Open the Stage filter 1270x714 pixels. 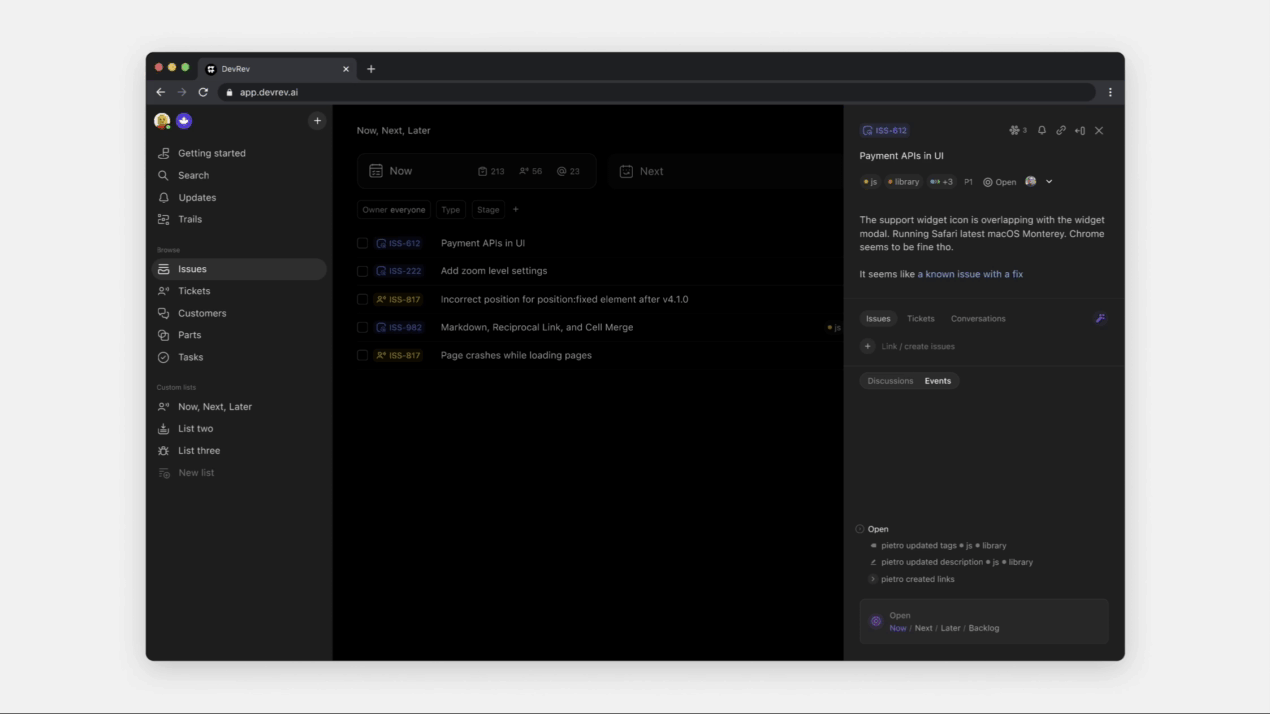488,210
